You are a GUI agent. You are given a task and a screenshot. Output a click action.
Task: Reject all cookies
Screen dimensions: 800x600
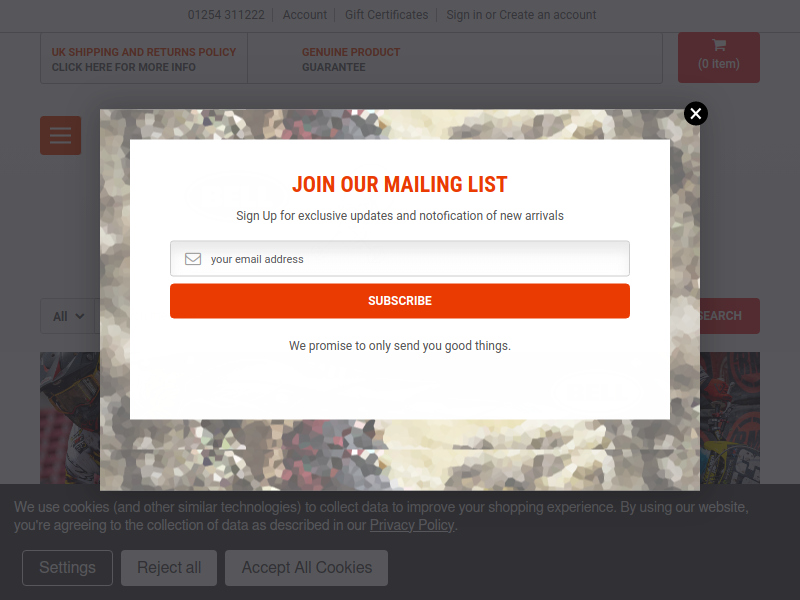169,567
